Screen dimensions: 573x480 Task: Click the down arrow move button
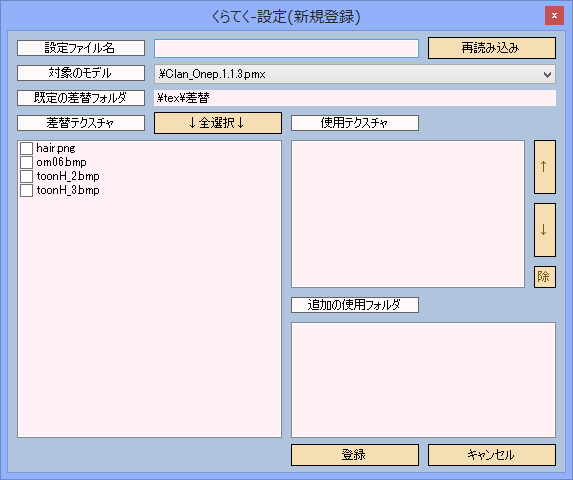click(544, 230)
